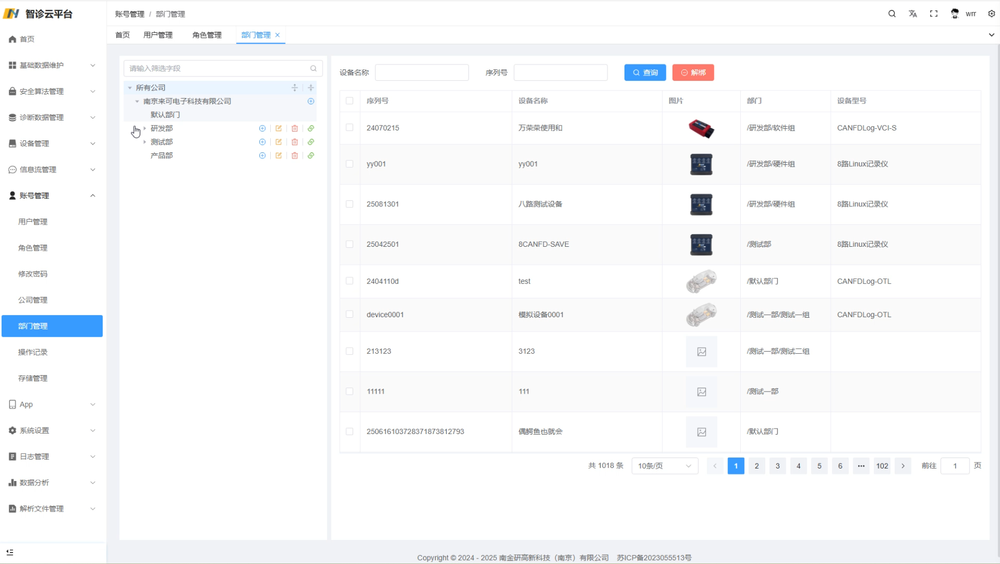
Task: Open the language translation icon in header
Action: [913, 14]
